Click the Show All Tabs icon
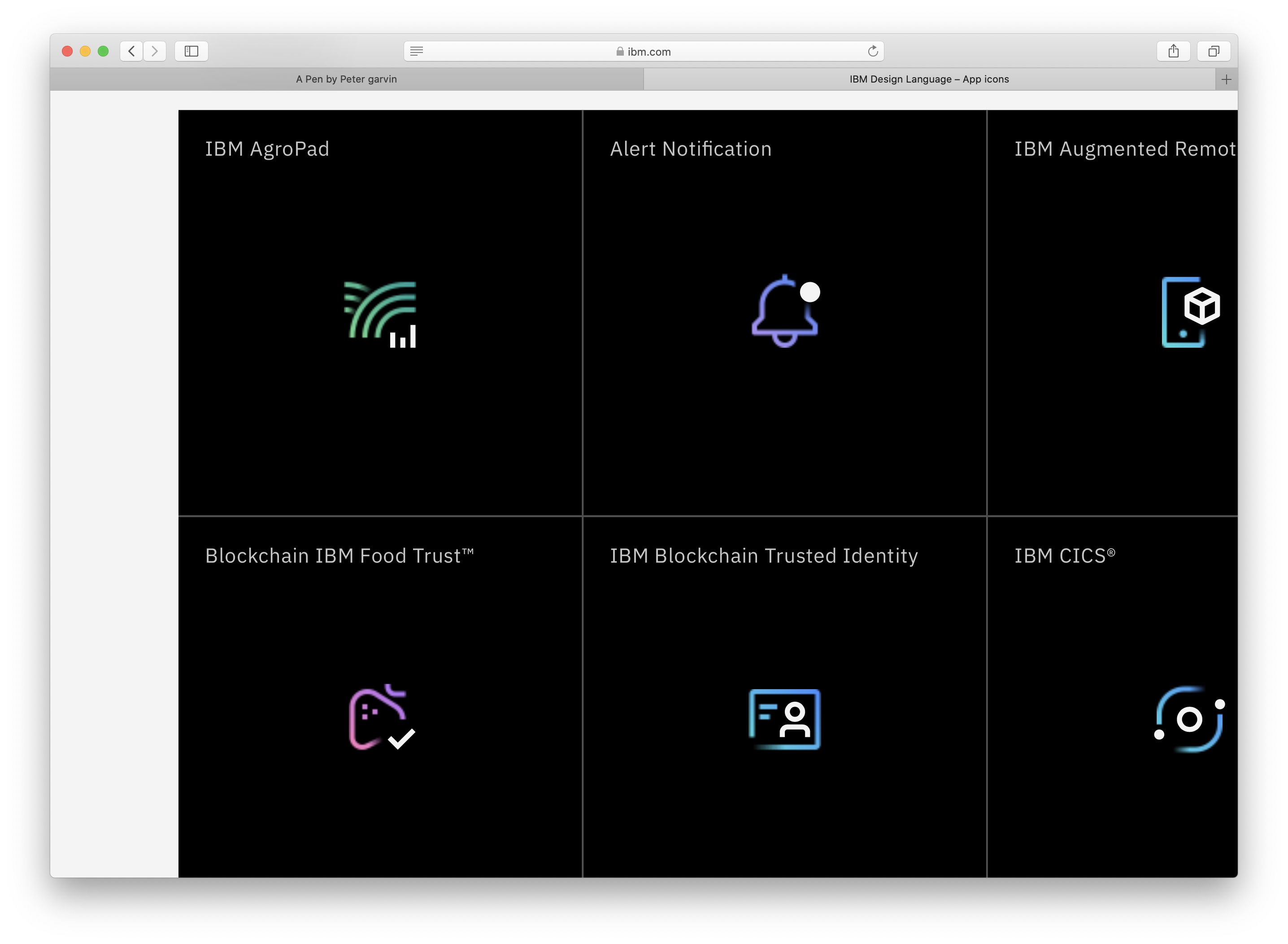1288x944 pixels. click(1214, 51)
